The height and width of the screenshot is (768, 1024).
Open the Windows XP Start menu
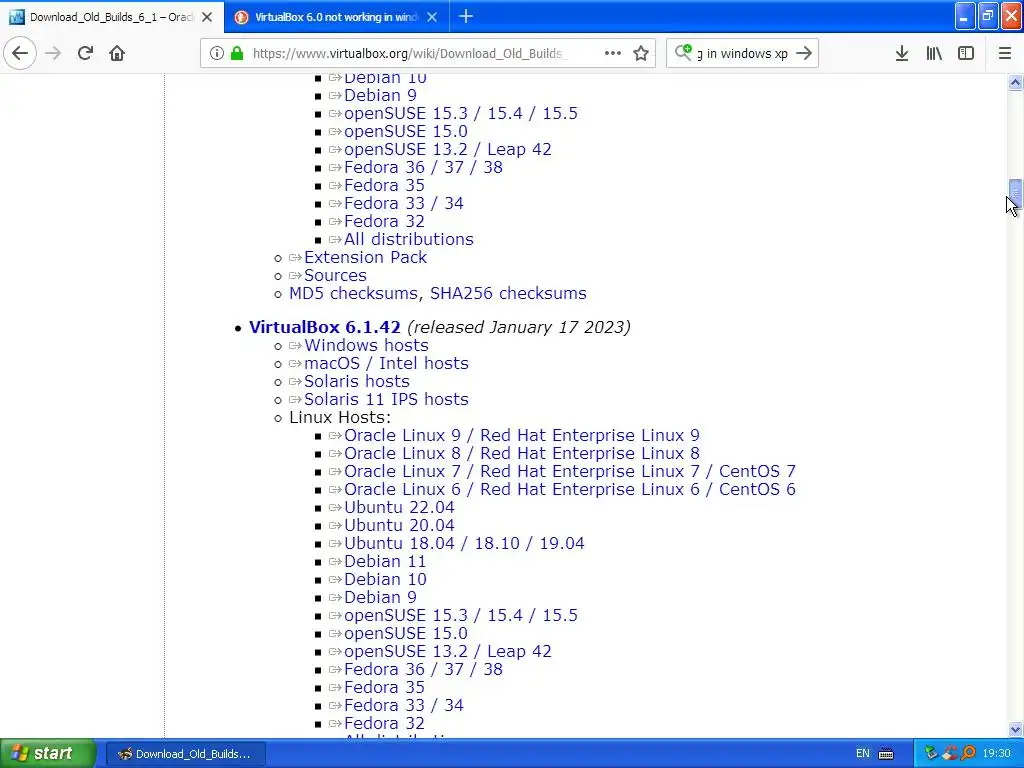pyautogui.click(x=48, y=754)
